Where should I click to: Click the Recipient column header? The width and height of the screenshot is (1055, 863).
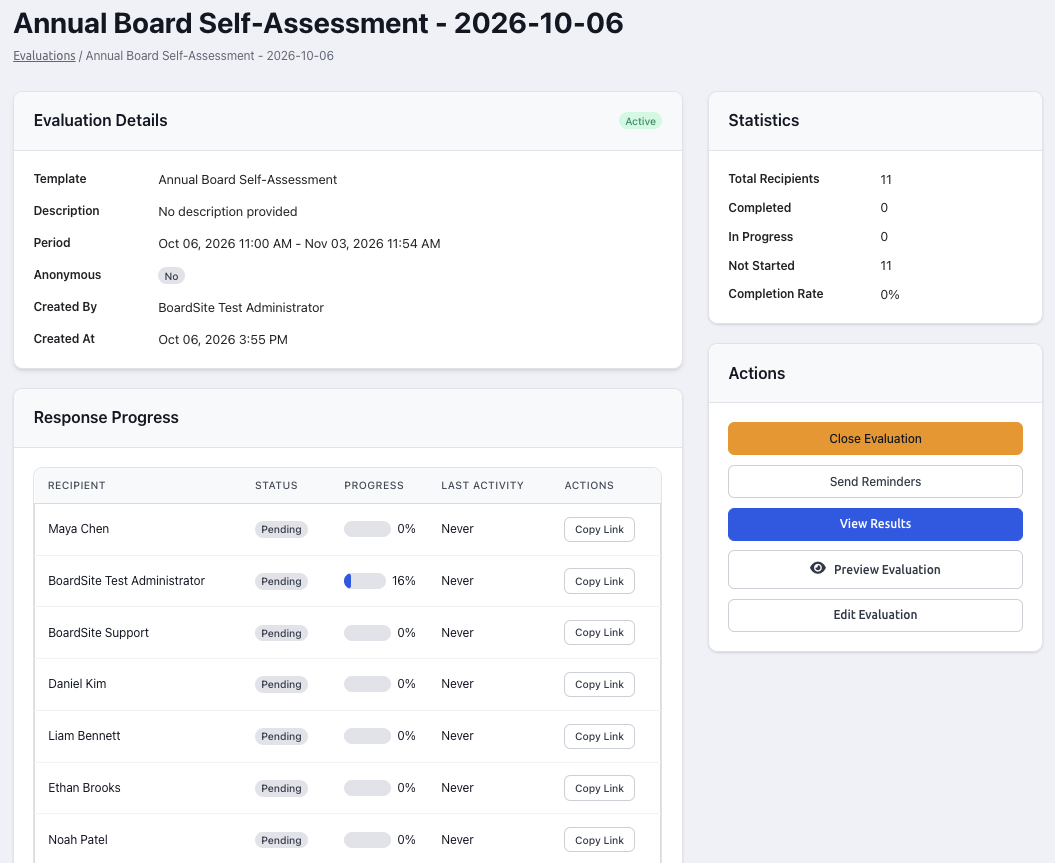point(77,486)
